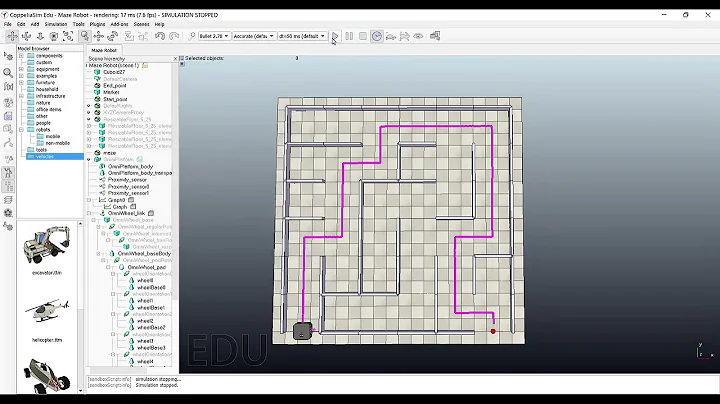Screen dimensions: 720x404
Task: Start the simulation with the play button
Action: tap(335, 36)
